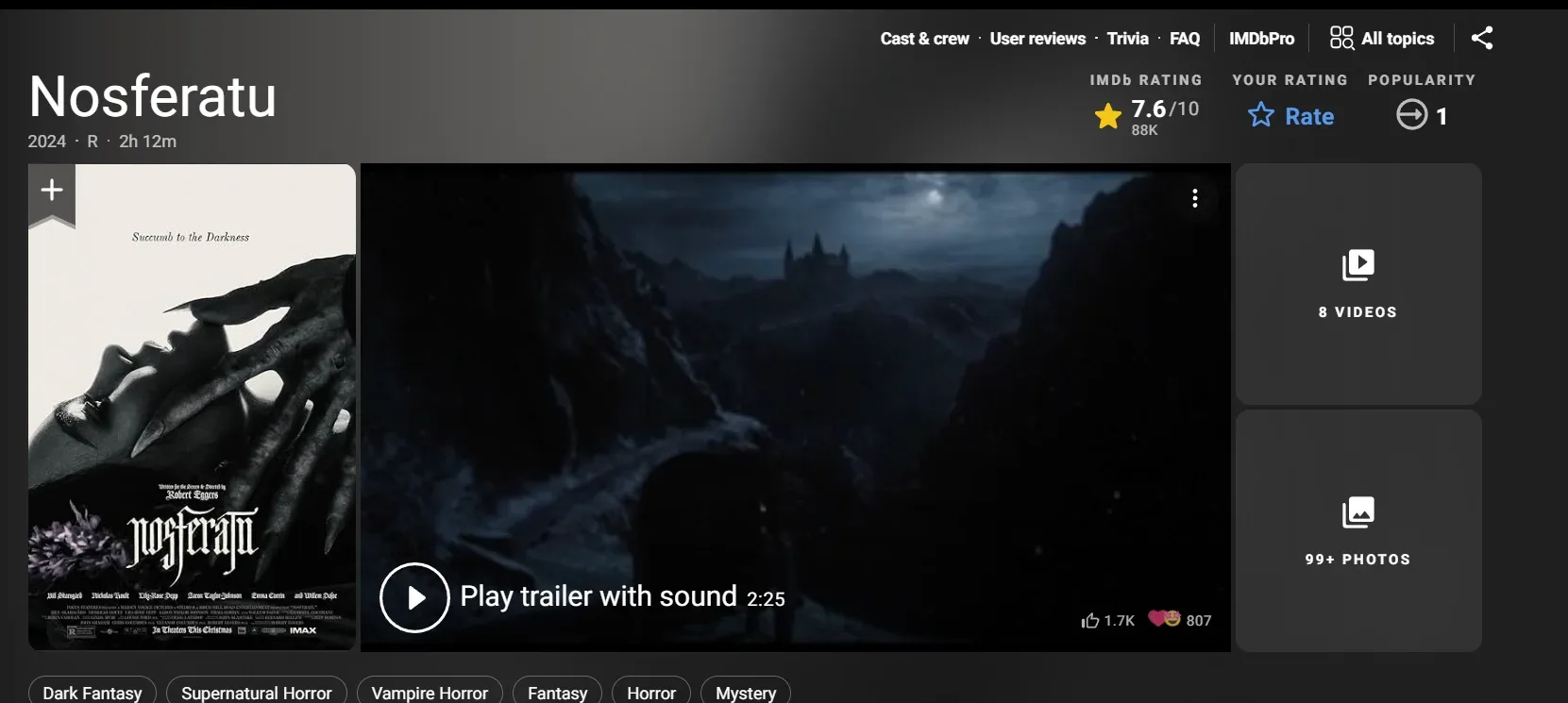Open trailer three-dot options menu

1195,198
